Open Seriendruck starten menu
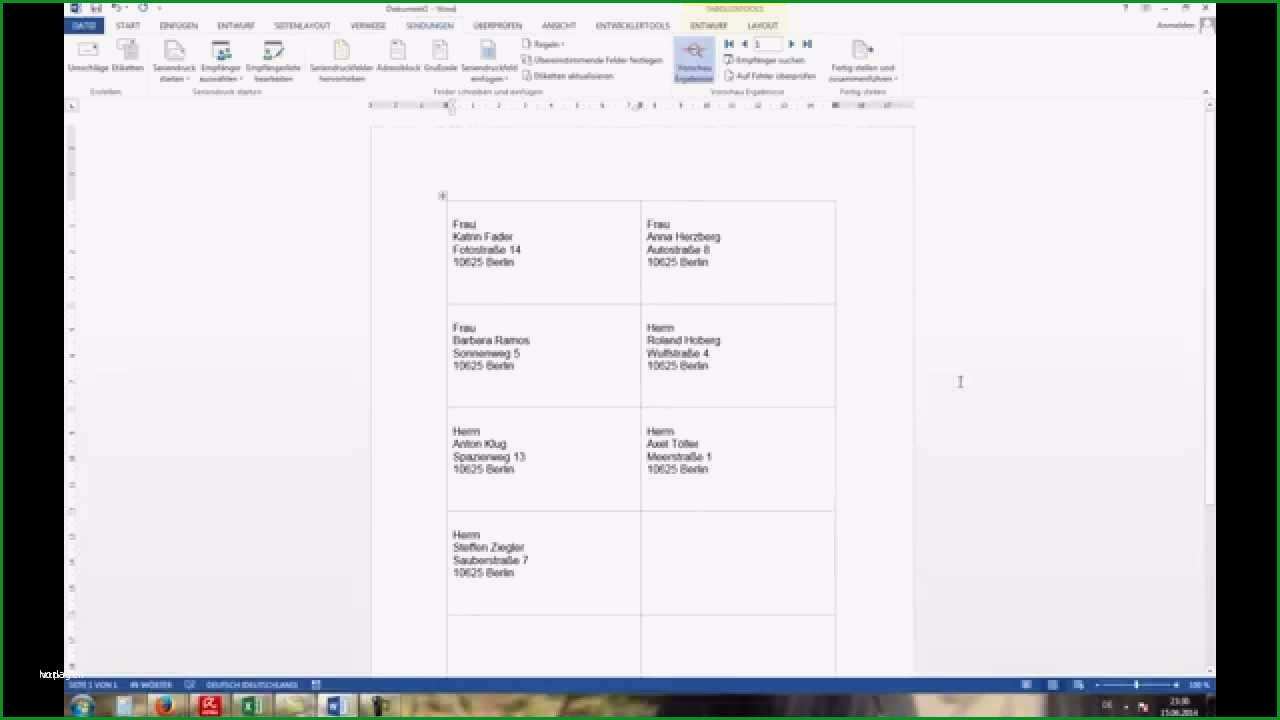The height and width of the screenshot is (720, 1280). tap(174, 61)
